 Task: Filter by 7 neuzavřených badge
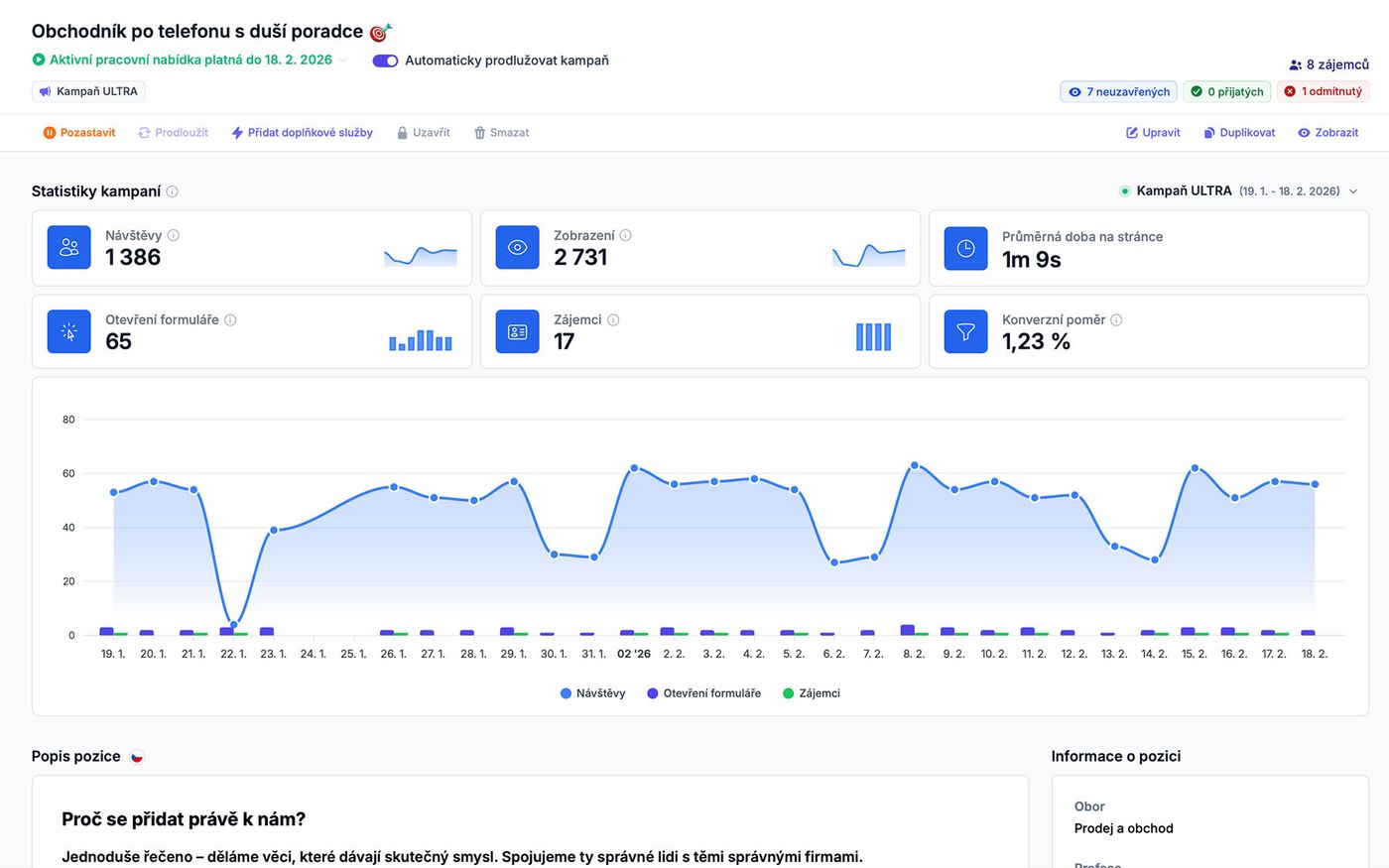click(x=1118, y=91)
